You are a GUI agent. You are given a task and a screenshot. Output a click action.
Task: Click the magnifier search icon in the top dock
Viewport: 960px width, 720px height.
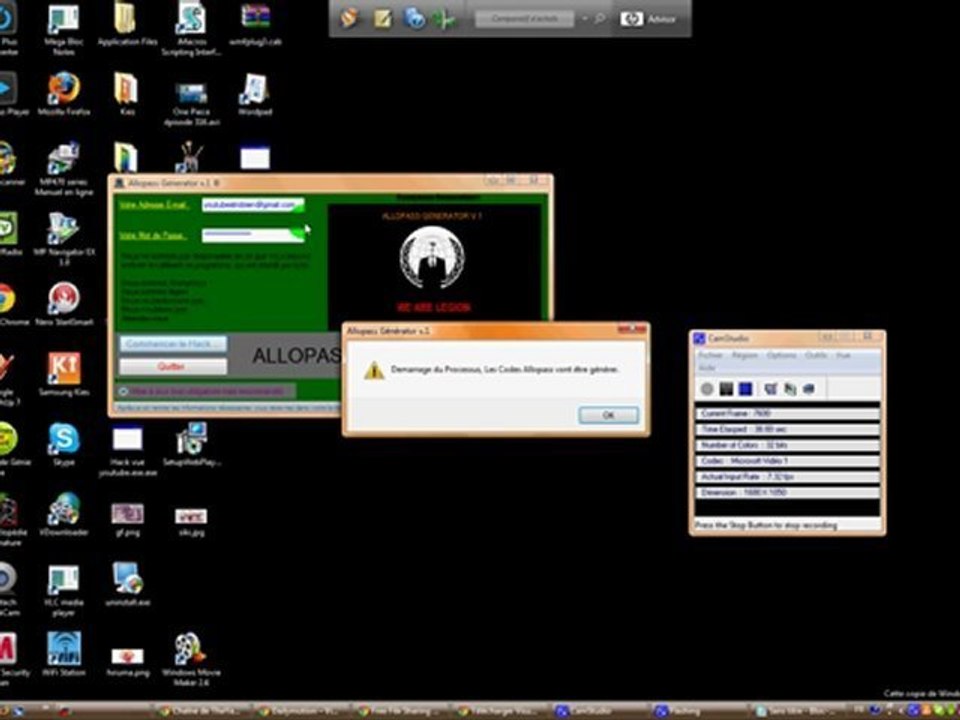coord(600,19)
